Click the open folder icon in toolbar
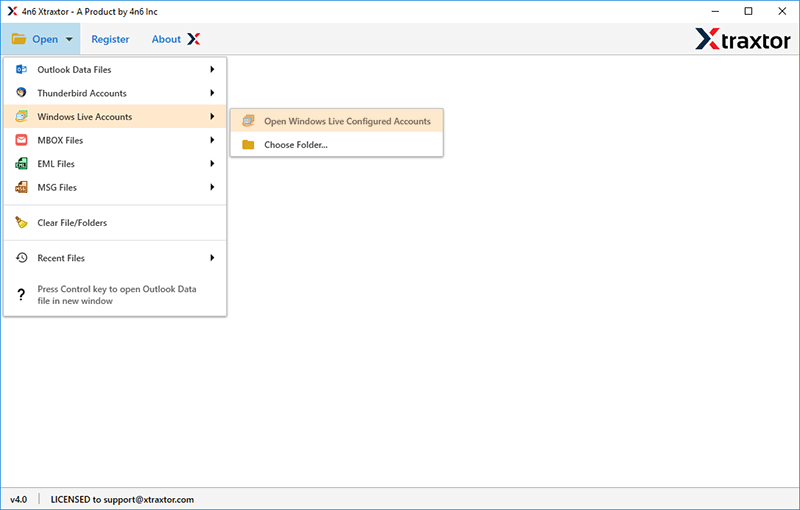 point(19,39)
